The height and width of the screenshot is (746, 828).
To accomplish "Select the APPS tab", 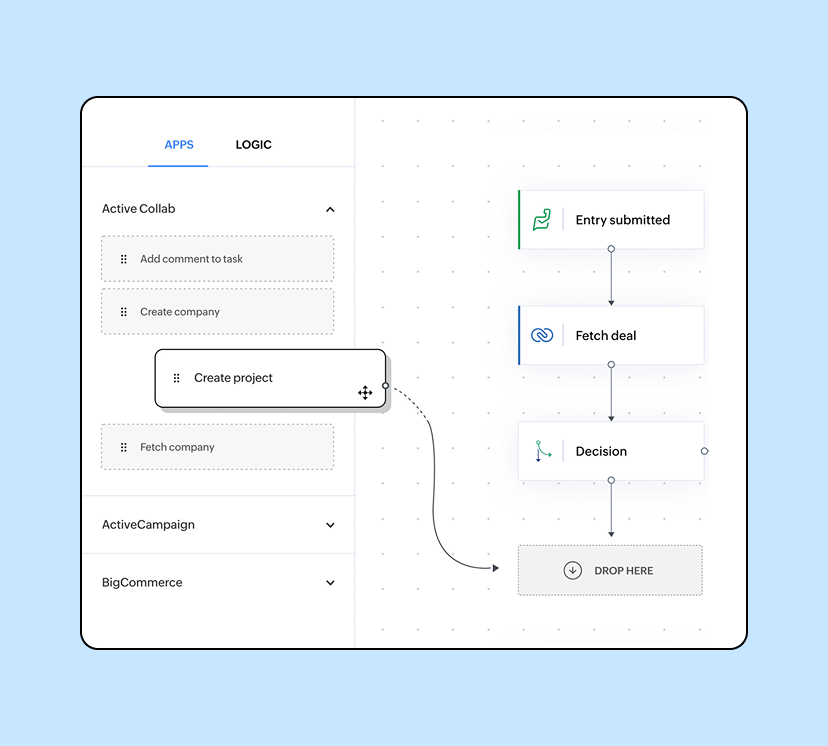I will pyautogui.click(x=178, y=144).
